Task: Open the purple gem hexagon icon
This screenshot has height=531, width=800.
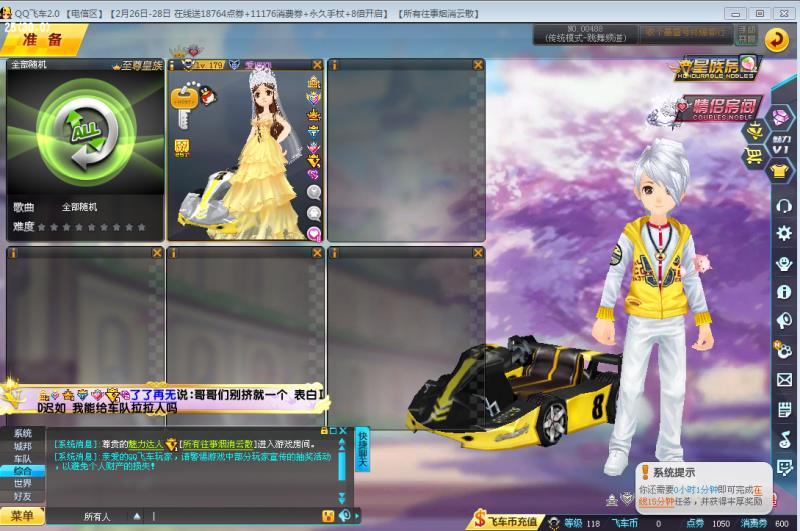Action: (779, 116)
